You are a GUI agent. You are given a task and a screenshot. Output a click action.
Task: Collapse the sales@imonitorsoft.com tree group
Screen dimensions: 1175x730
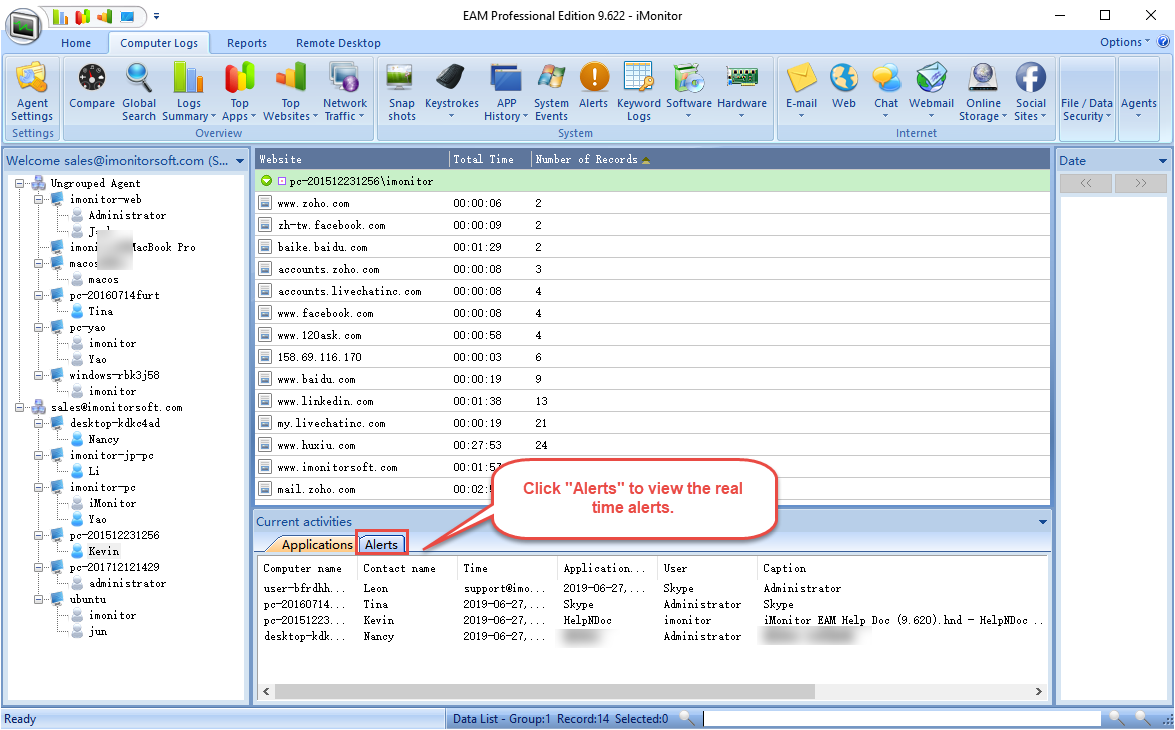(x=19, y=407)
